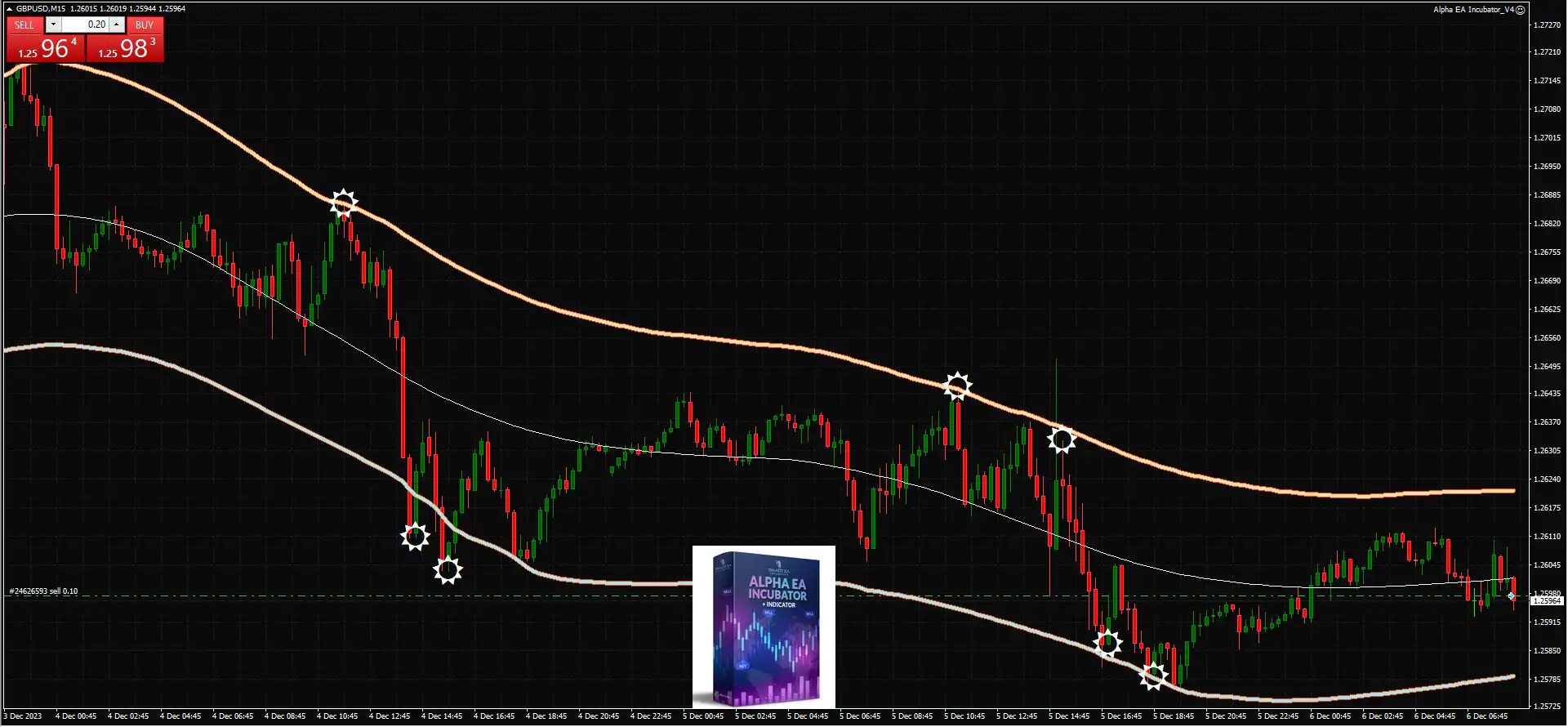Click the 3 Dec 2023 date label
Image resolution: width=1568 pixels, height=727 pixels.
click(22, 716)
